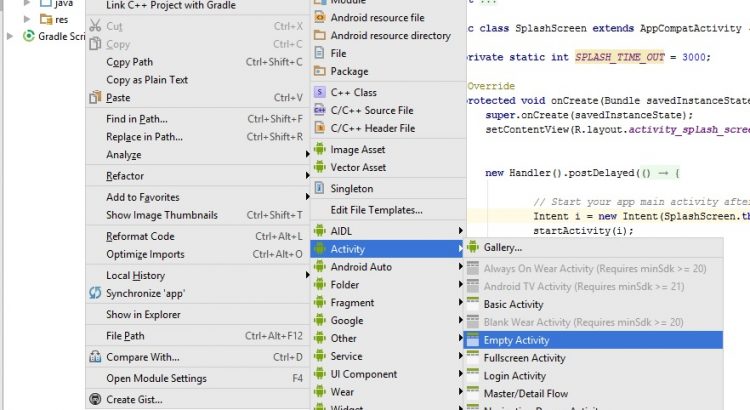
Task: Expand the Local History submenu
Action: (x=135, y=275)
